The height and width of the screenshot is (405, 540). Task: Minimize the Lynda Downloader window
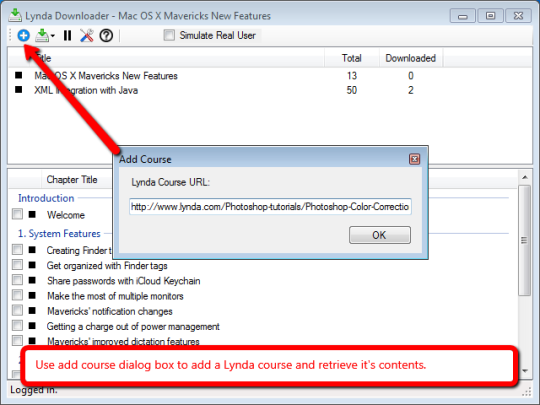click(x=463, y=16)
